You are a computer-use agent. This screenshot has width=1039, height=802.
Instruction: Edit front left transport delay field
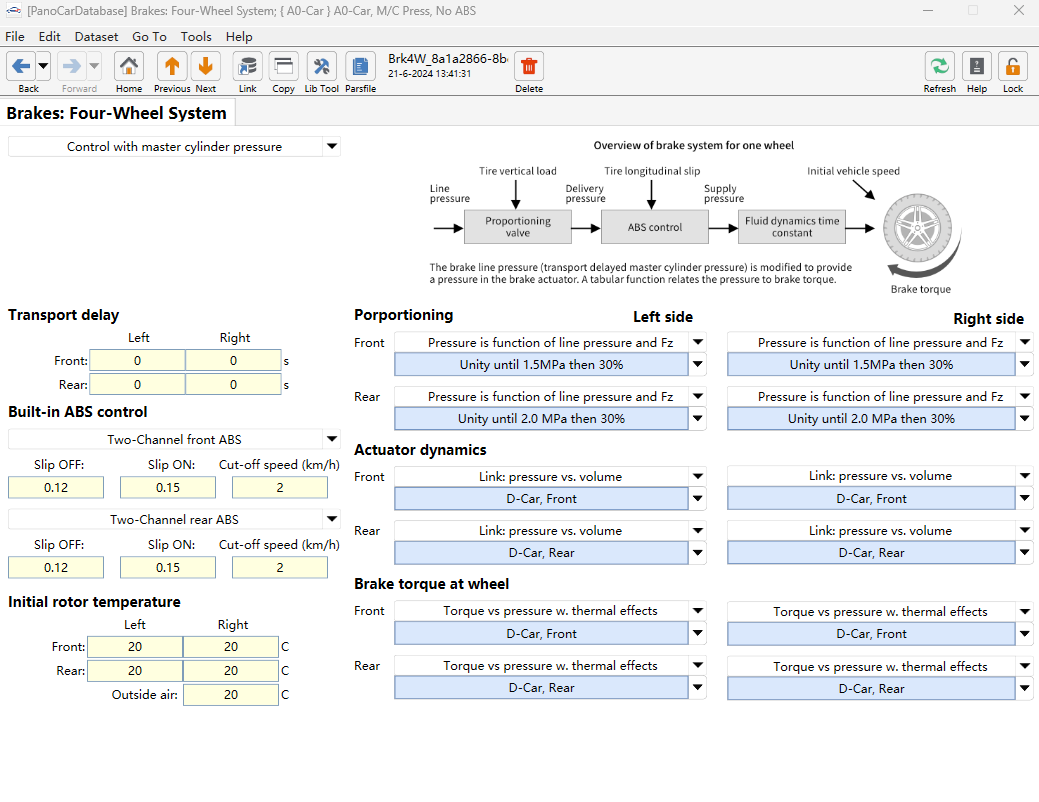click(x=137, y=361)
